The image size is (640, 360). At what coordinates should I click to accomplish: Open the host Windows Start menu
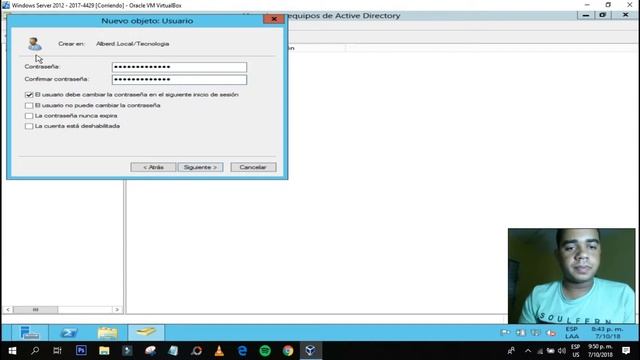tap(12, 351)
